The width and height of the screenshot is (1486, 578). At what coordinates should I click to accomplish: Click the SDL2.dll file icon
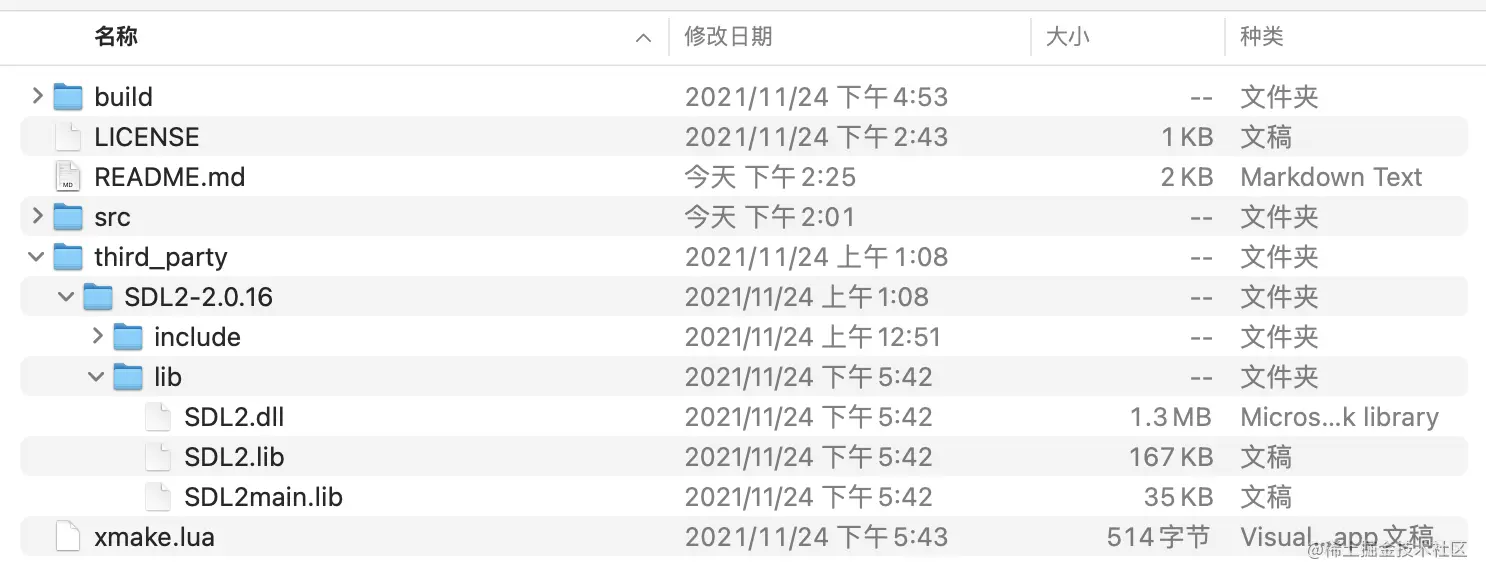tap(158, 416)
